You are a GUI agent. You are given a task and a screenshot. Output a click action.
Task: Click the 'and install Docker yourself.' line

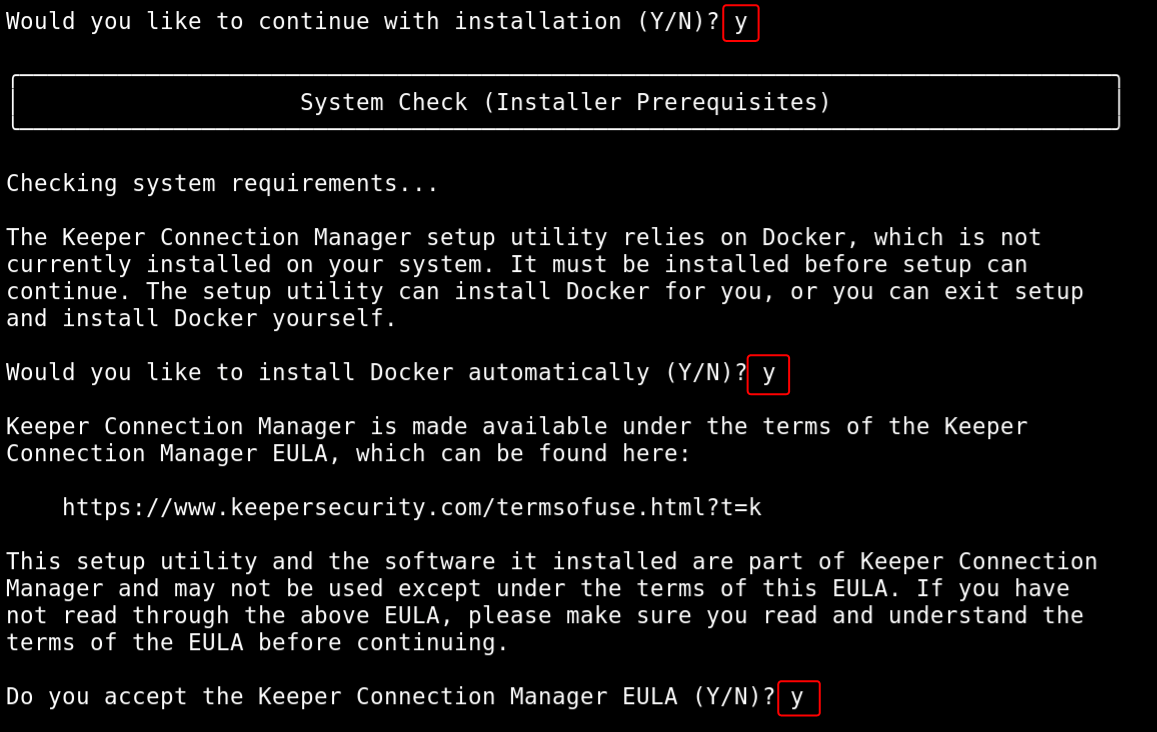click(x=201, y=319)
